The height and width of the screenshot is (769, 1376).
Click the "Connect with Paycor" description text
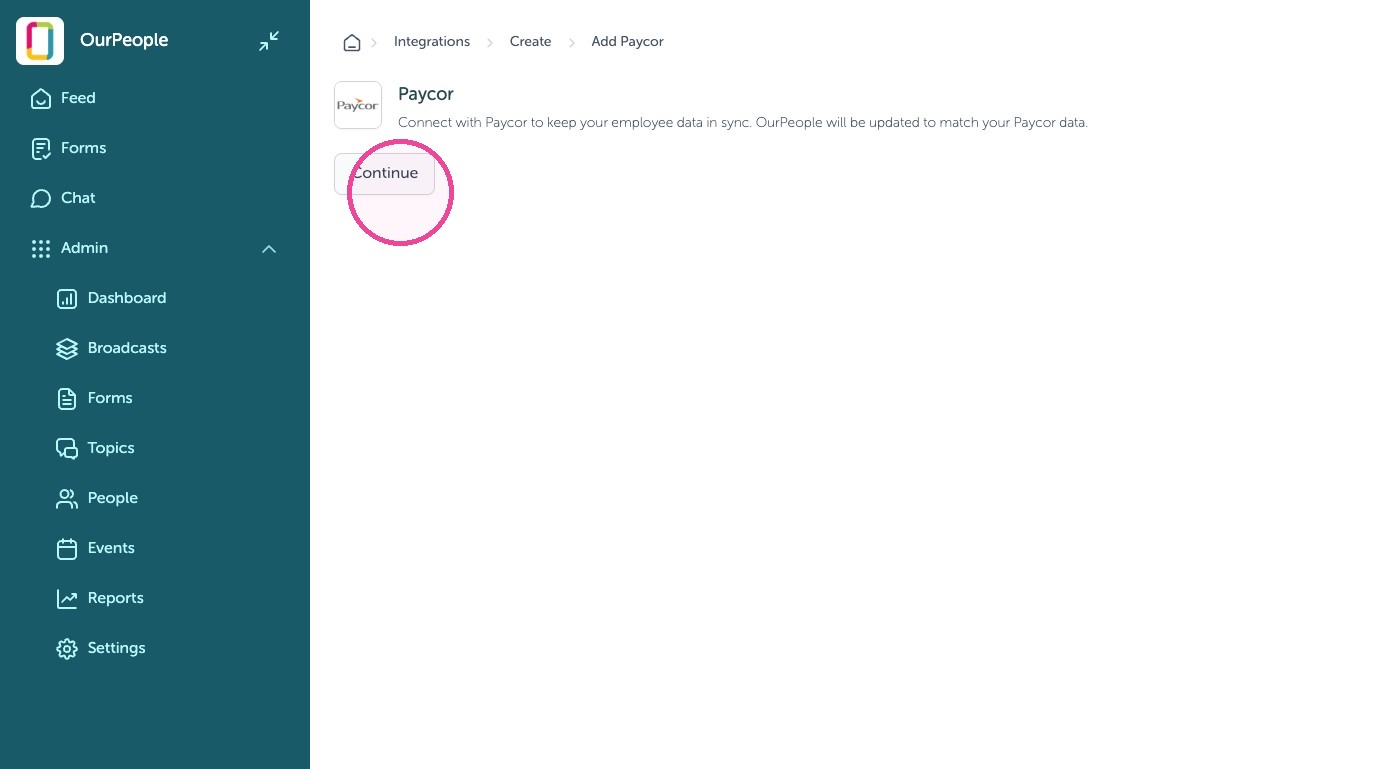pos(743,123)
